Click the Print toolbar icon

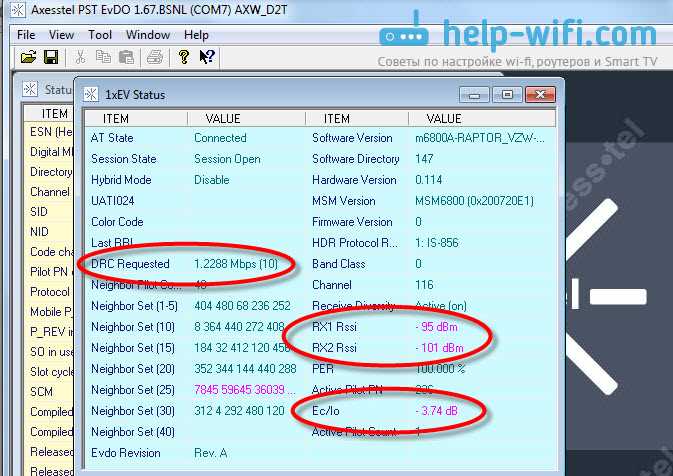point(155,57)
